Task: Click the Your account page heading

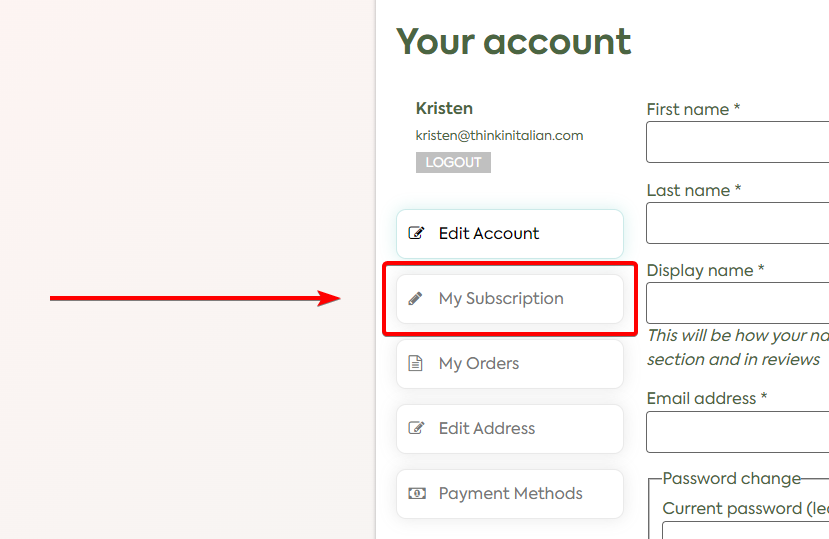Action: [513, 41]
